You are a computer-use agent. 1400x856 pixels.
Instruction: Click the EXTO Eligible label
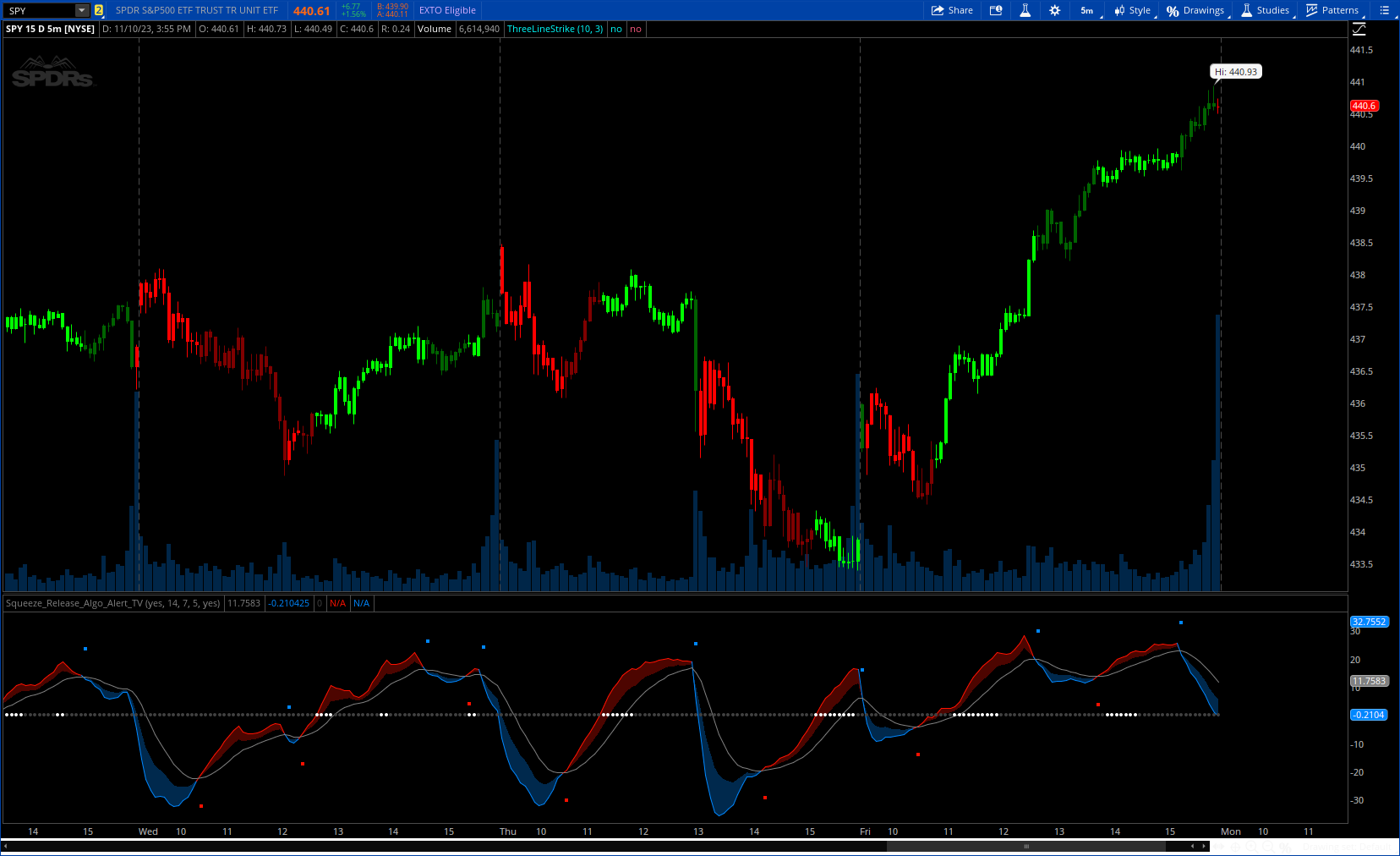point(447,10)
